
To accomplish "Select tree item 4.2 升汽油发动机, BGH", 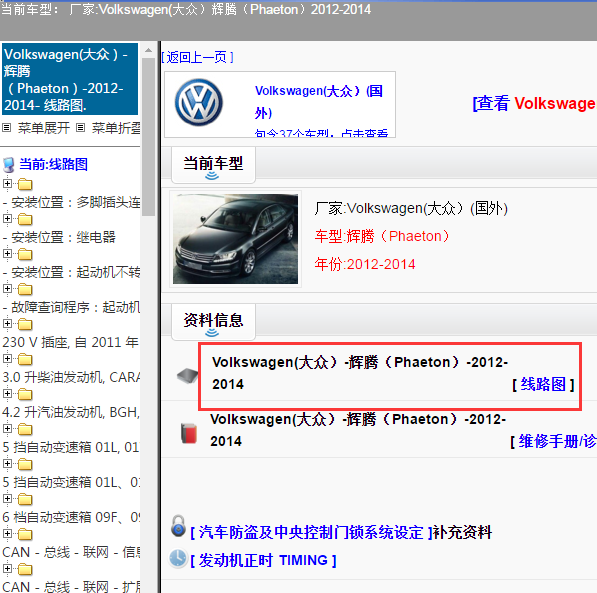I will coord(71,412).
